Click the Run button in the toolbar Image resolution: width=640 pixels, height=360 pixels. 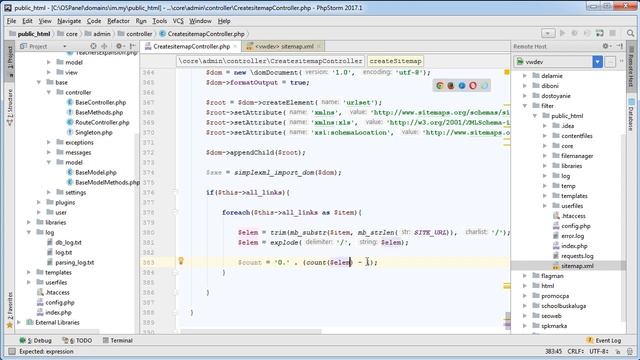tap(562, 33)
